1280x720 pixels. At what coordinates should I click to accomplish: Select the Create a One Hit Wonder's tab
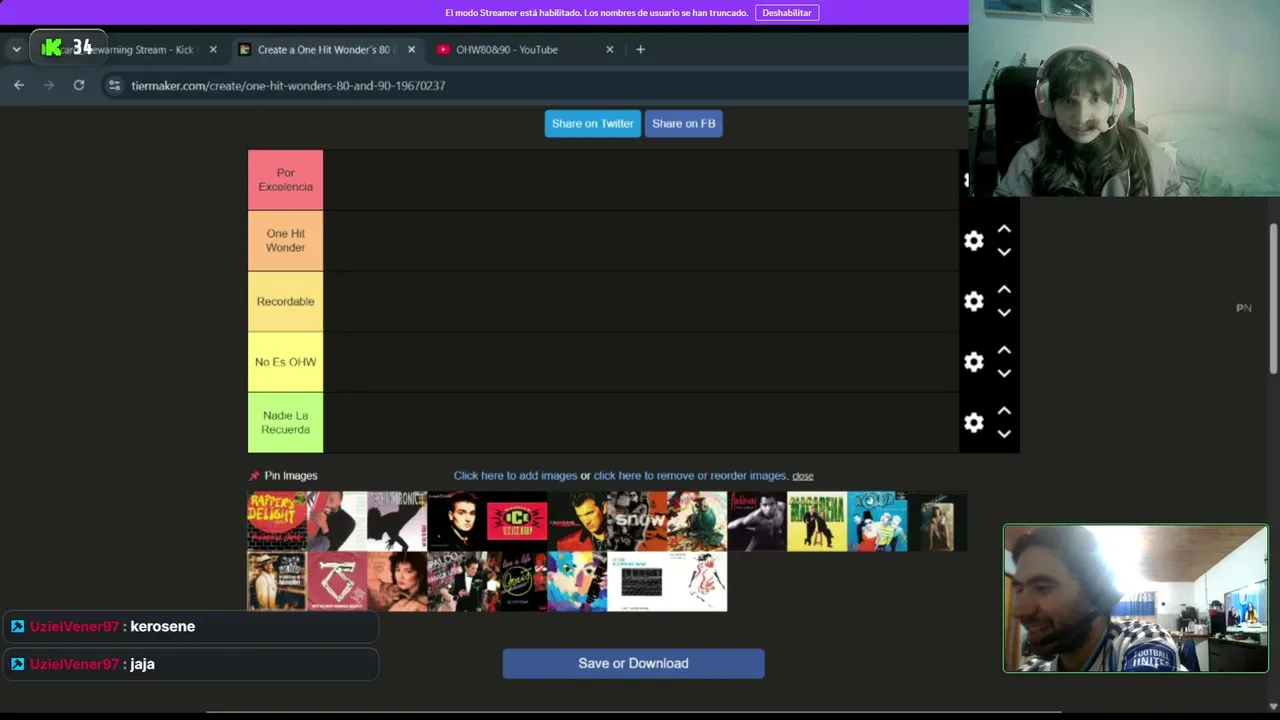coord(327,49)
